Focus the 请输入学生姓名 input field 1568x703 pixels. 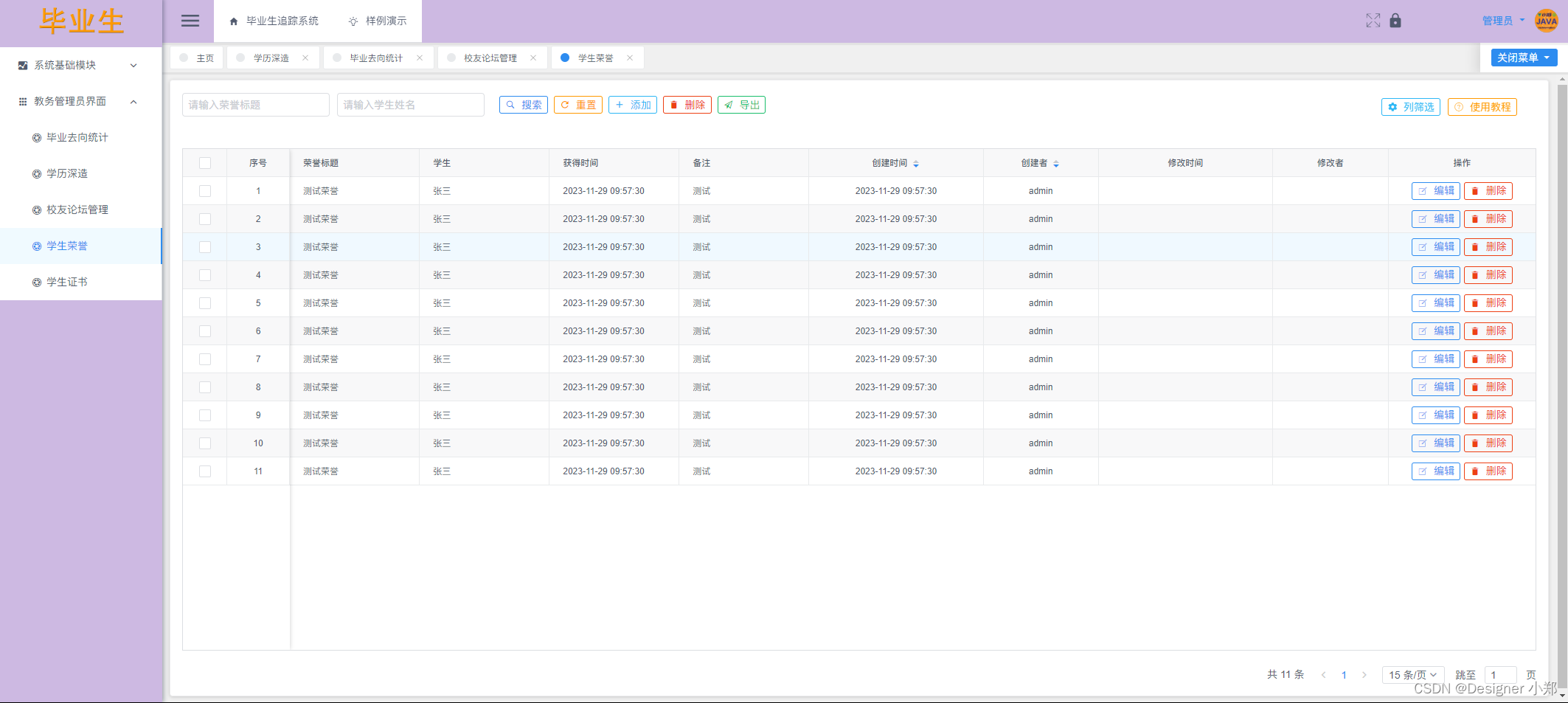coord(411,105)
